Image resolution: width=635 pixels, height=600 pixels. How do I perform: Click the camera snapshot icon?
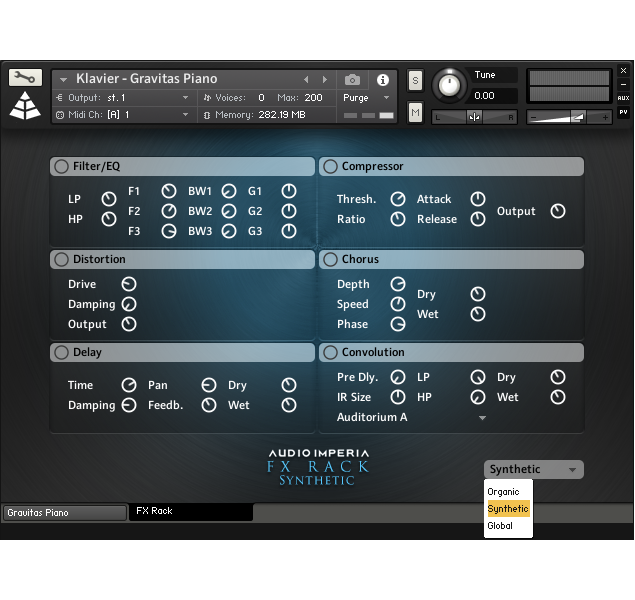[352, 80]
